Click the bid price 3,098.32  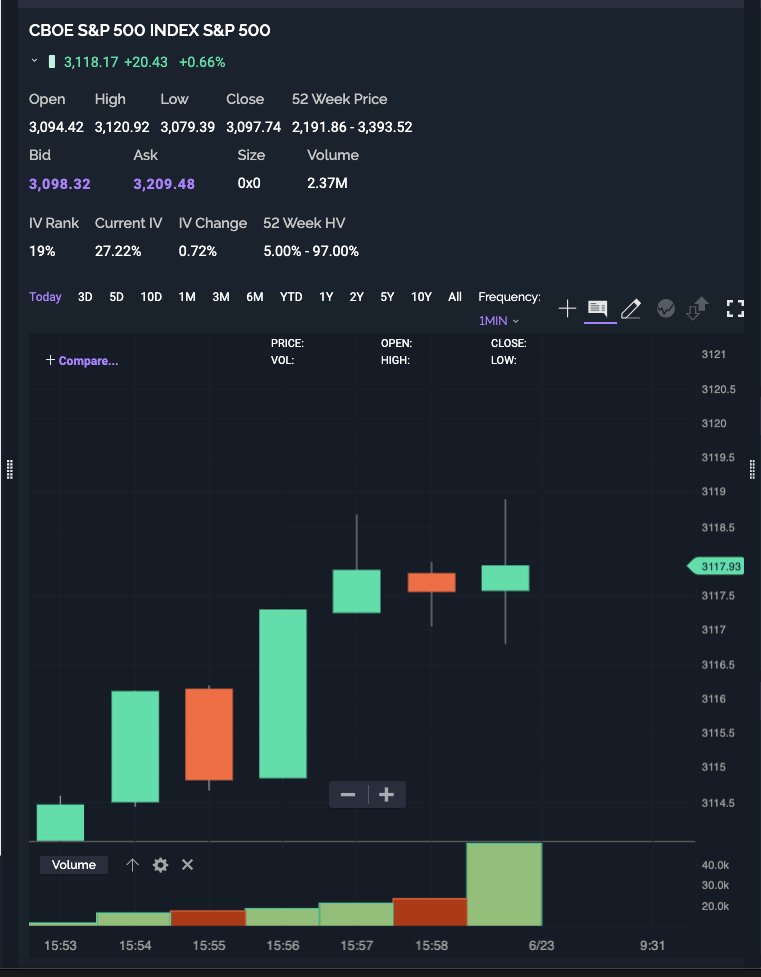[59, 184]
